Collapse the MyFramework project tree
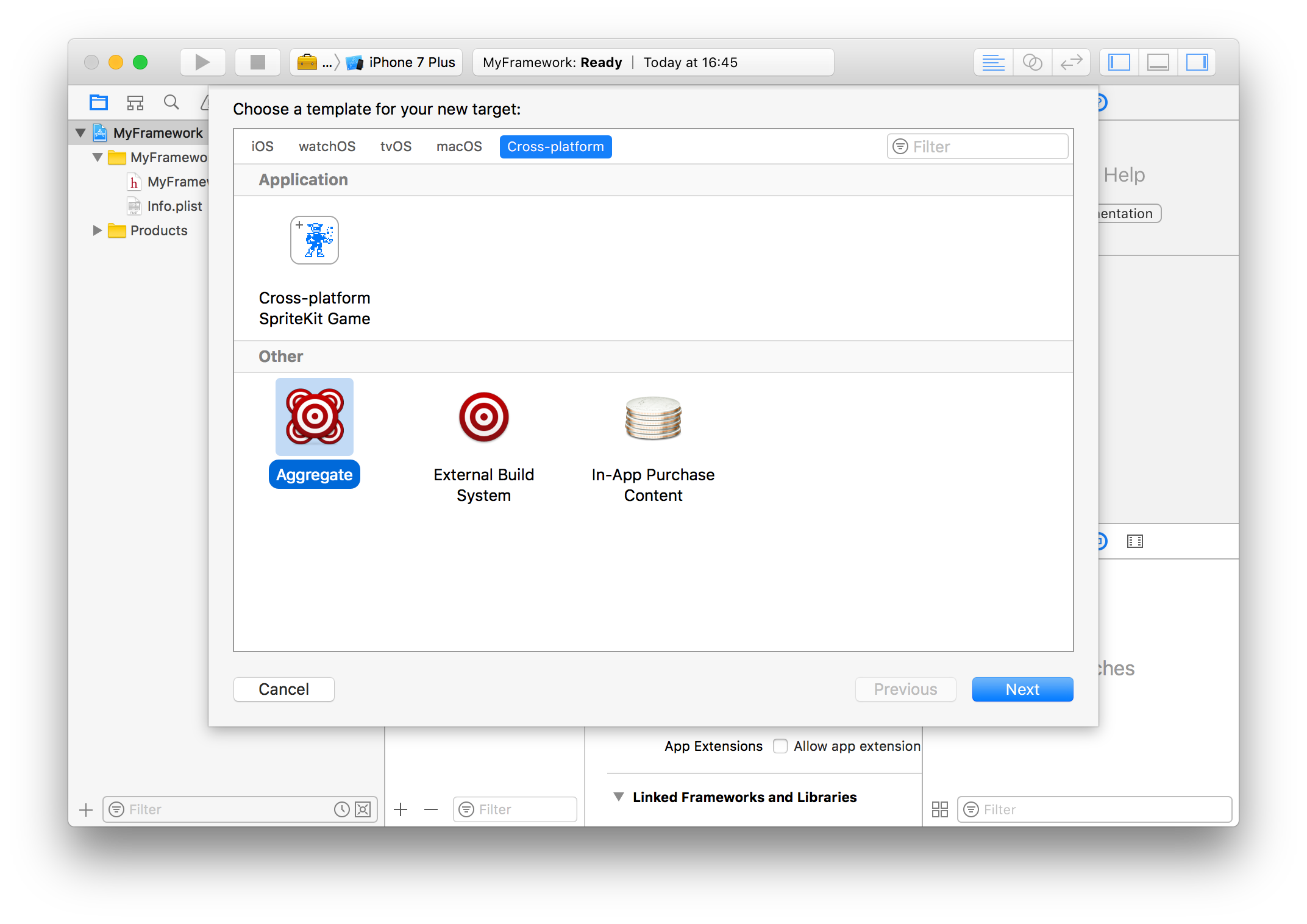1307x924 pixels. [81, 132]
